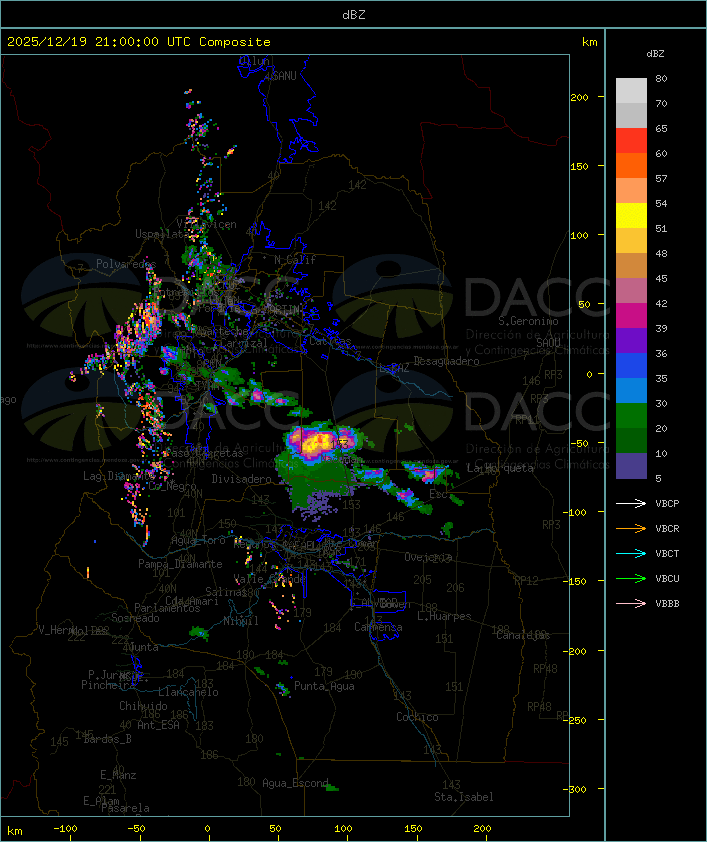The image size is (707, 842).
Task: Click the Chihuido map label
Action: pos(143,706)
